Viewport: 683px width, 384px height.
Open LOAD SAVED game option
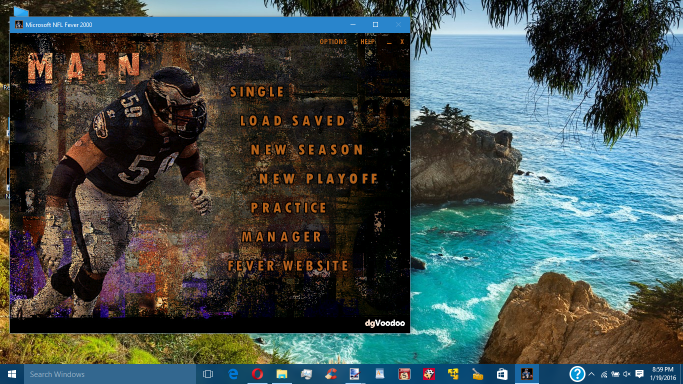[293, 121]
